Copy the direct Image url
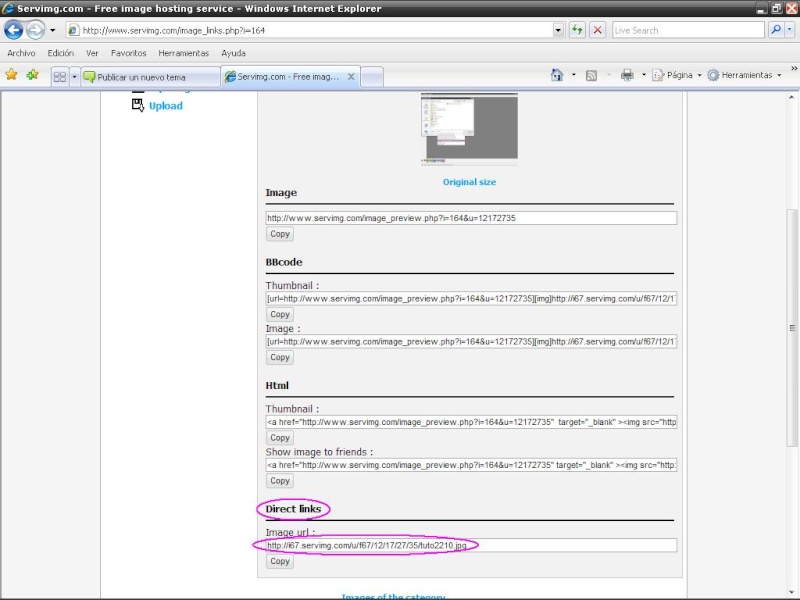Screen dimensions: 800x600 click(280, 561)
